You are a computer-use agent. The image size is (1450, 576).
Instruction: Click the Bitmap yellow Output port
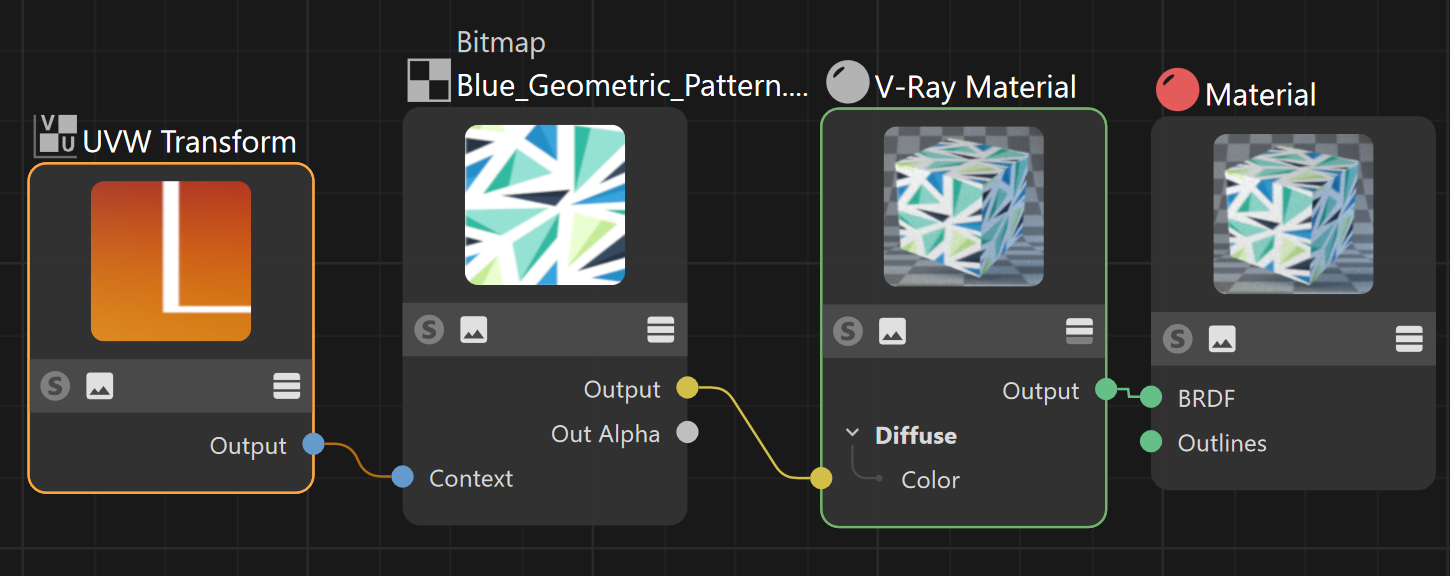[687, 388]
